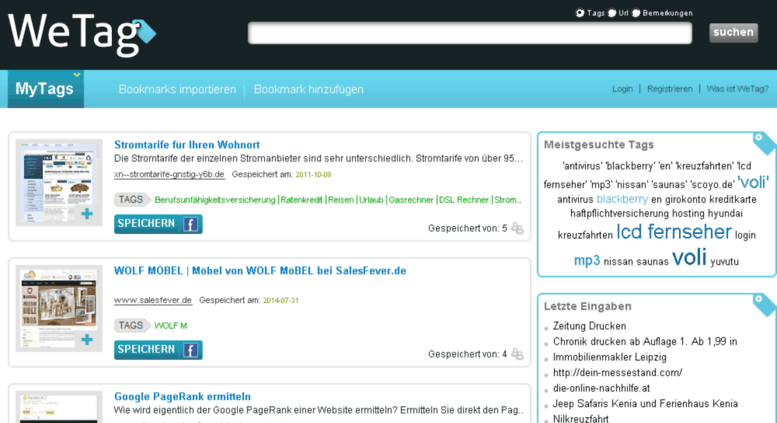The image size is (777, 423).
Task: Open Stromtarife für Ihren Wohnort title
Action: pyautogui.click(x=187, y=145)
